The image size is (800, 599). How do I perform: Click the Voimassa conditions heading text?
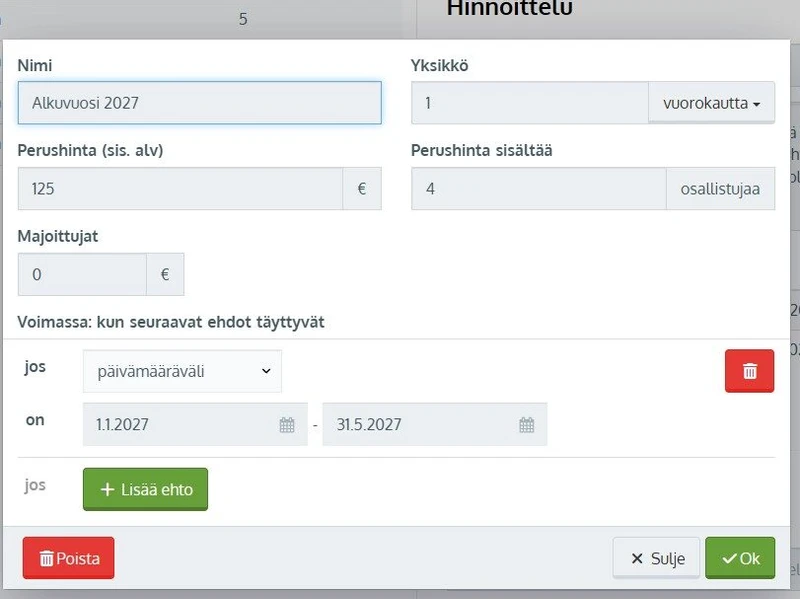171,322
